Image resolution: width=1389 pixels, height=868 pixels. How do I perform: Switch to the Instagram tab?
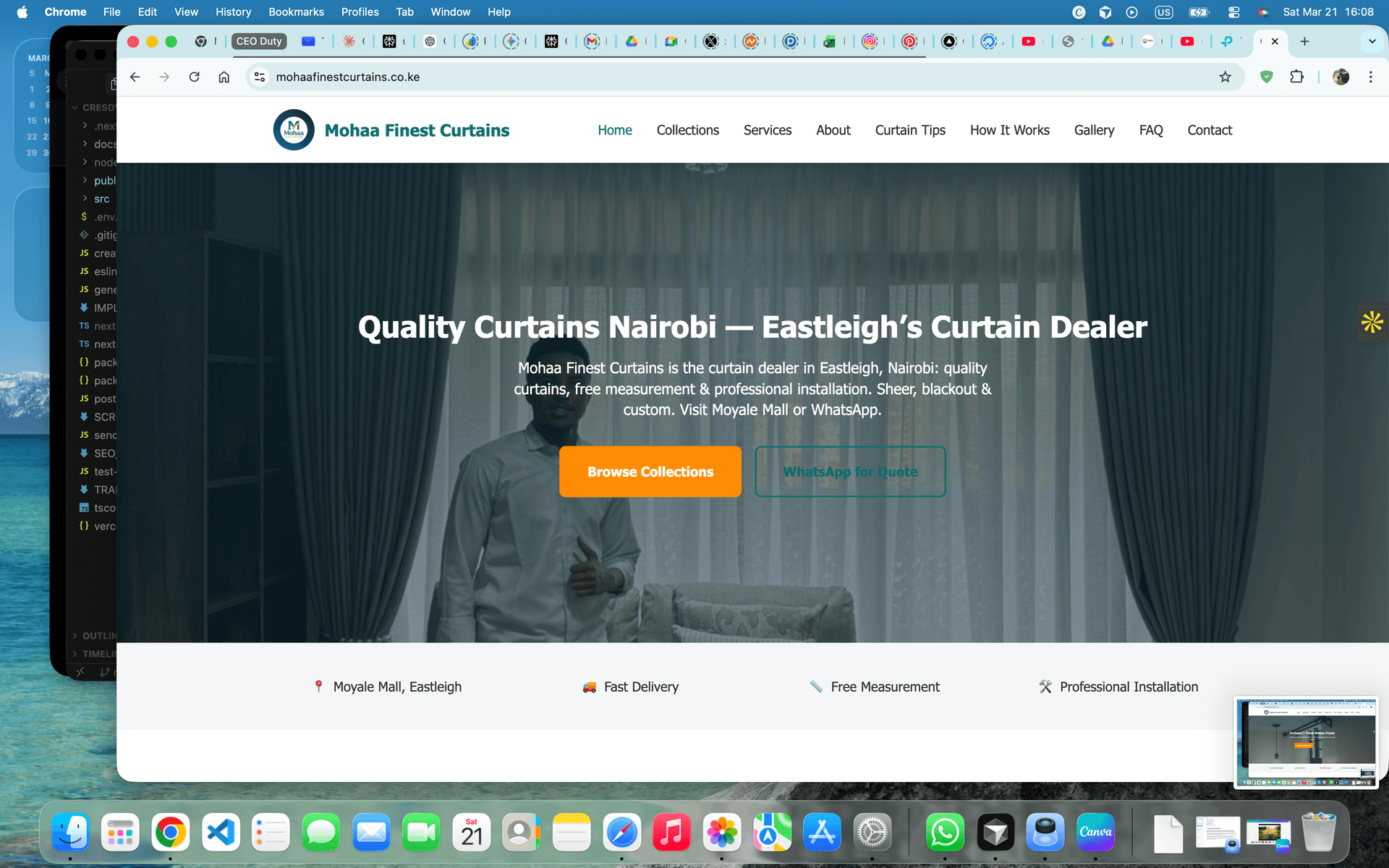tap(870, 41)
